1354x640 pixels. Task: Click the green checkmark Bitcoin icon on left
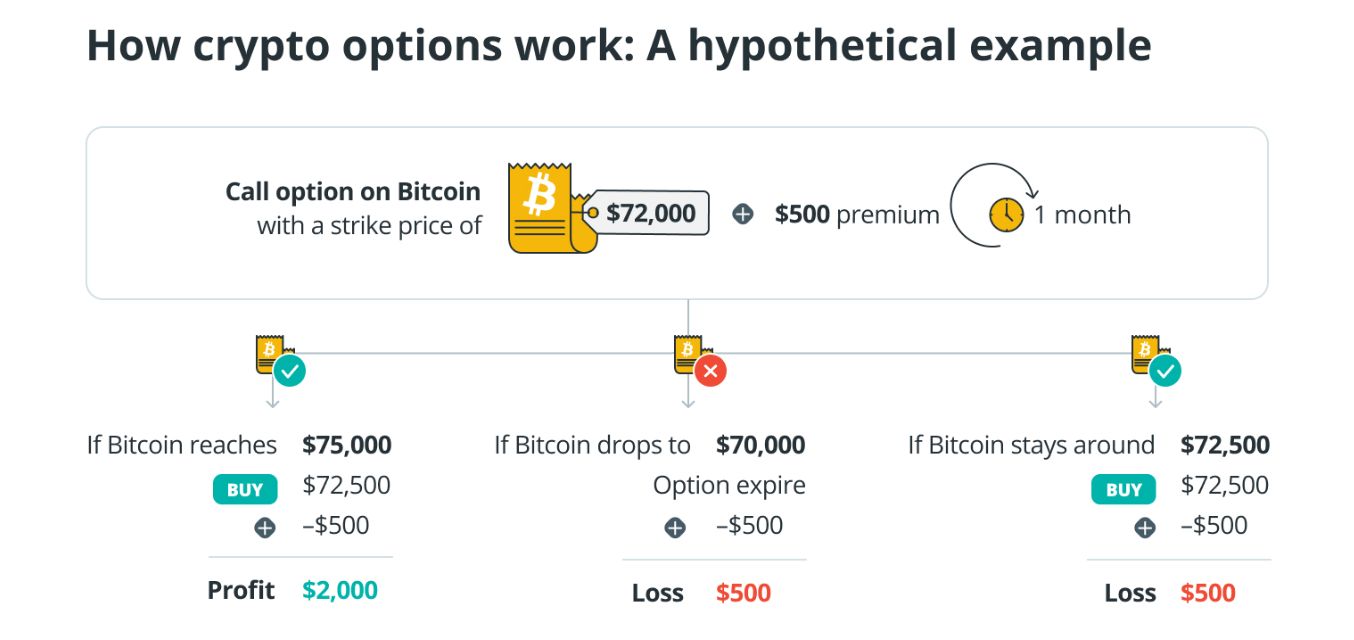click(x=278, y=361)
